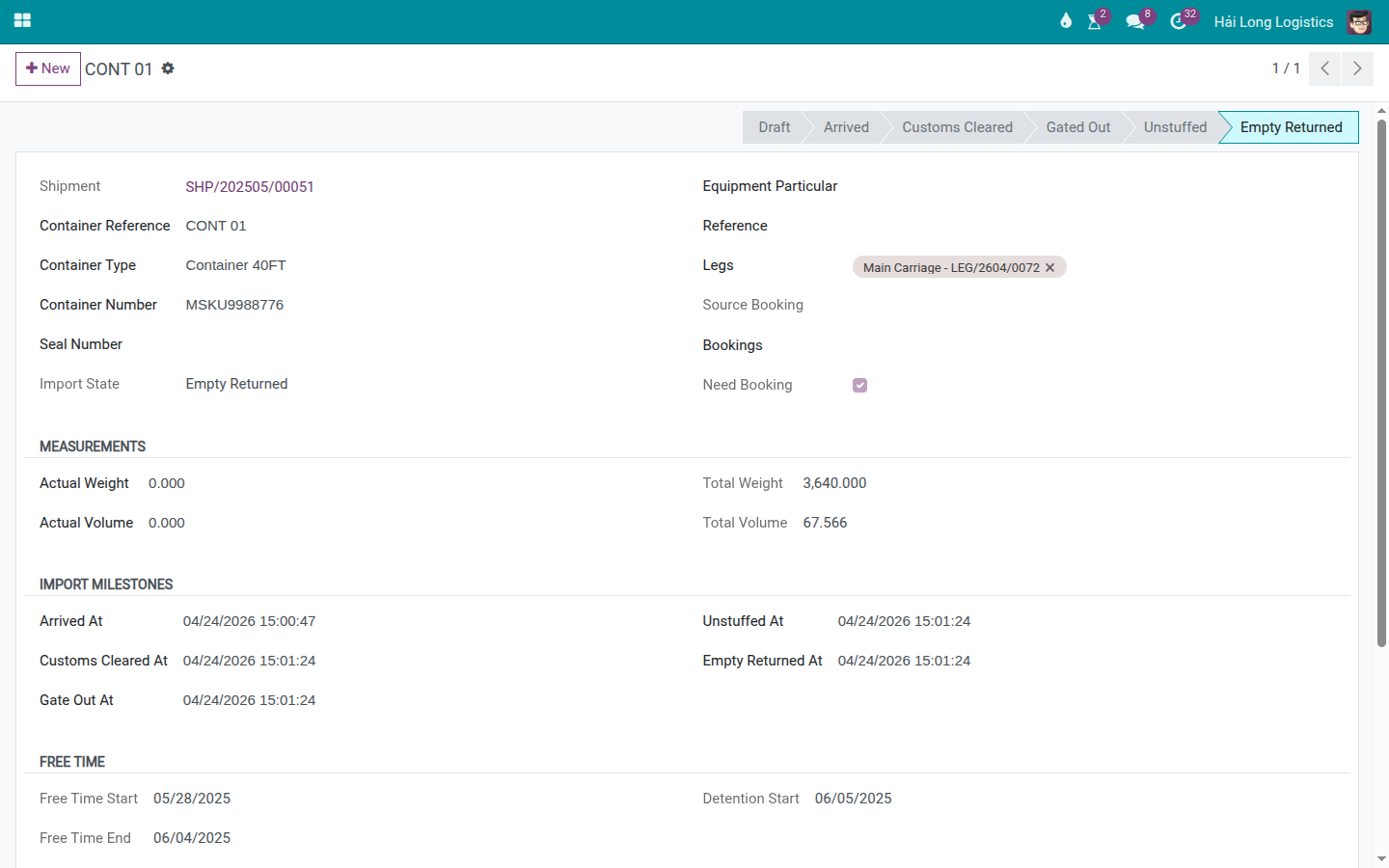Create a new record with New button
The height and width of the screenshot is (868, 1389).
pyautogui.click(x=48, y=68)
